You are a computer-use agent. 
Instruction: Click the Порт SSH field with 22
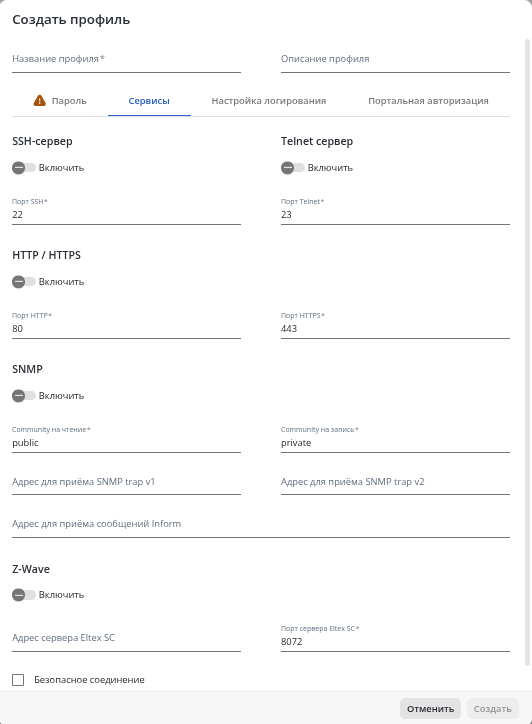click(x=127, y=214)
